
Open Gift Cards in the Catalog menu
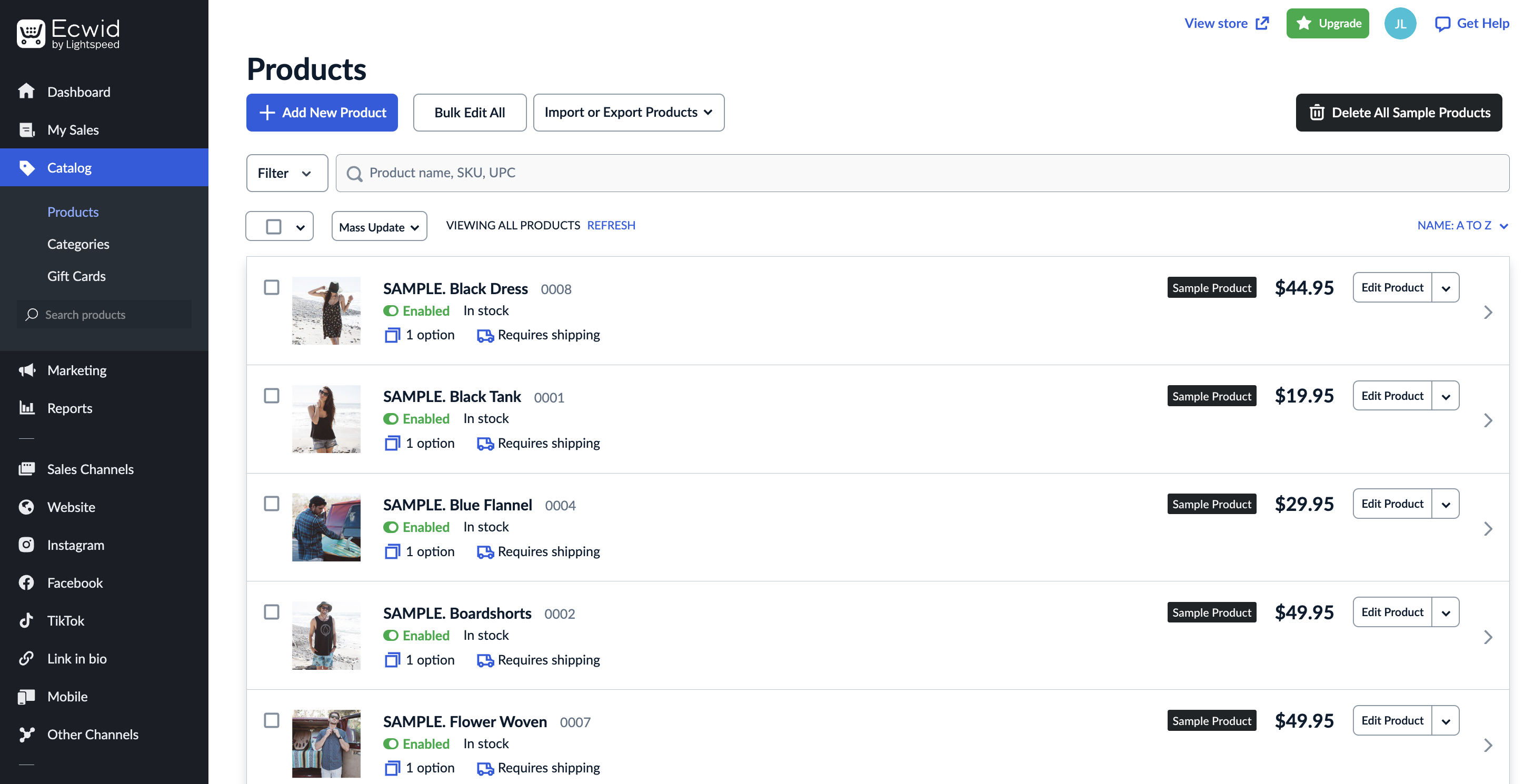[76, 276]
